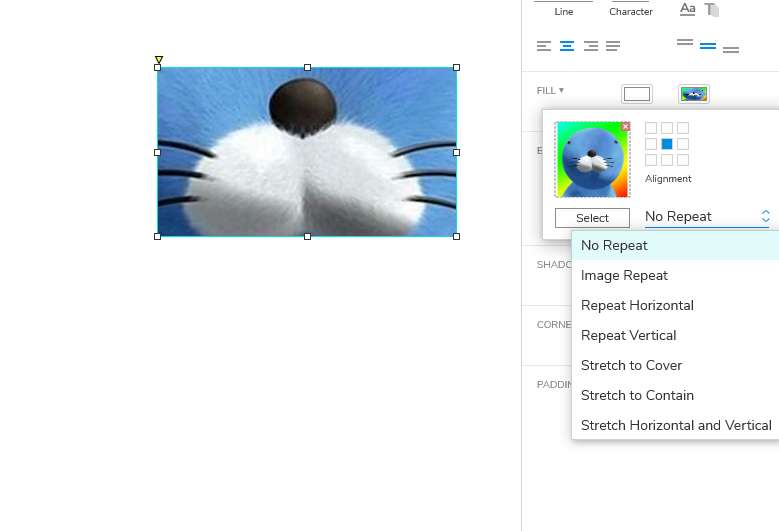This screenshot has height=531, width=779.
Task: Choose Repeat Horizontal option
Action: click(x=675, y=305)
